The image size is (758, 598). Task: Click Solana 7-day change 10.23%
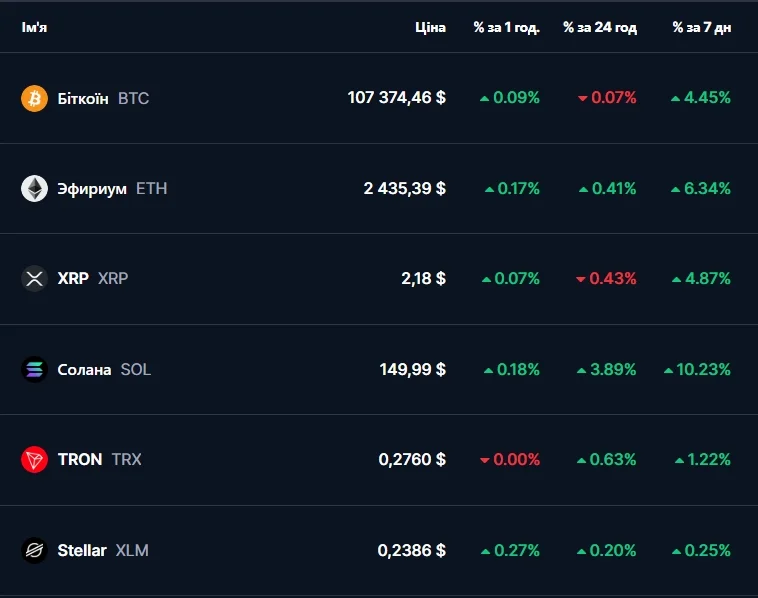697,370
